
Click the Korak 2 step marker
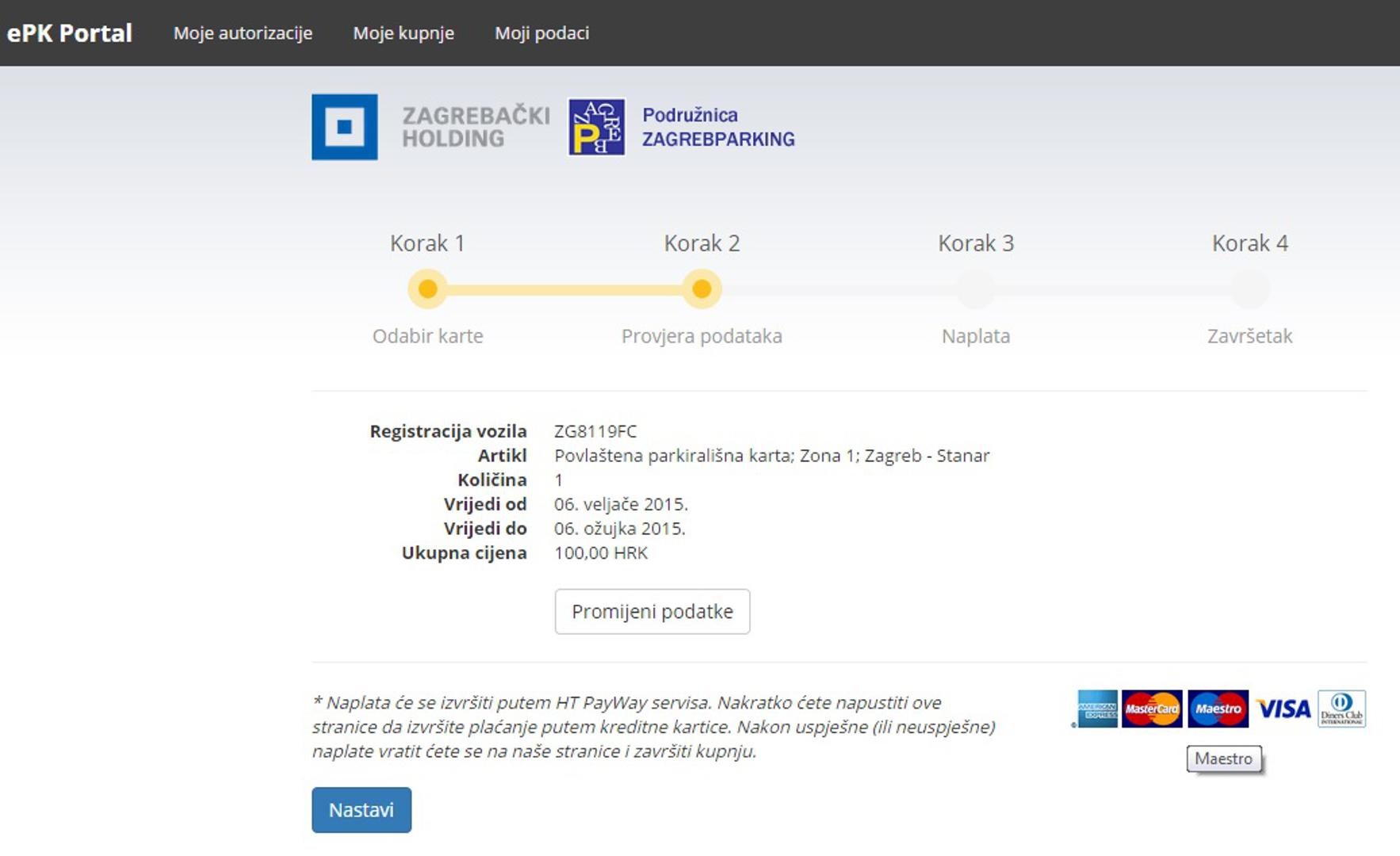tap(702, 289)
